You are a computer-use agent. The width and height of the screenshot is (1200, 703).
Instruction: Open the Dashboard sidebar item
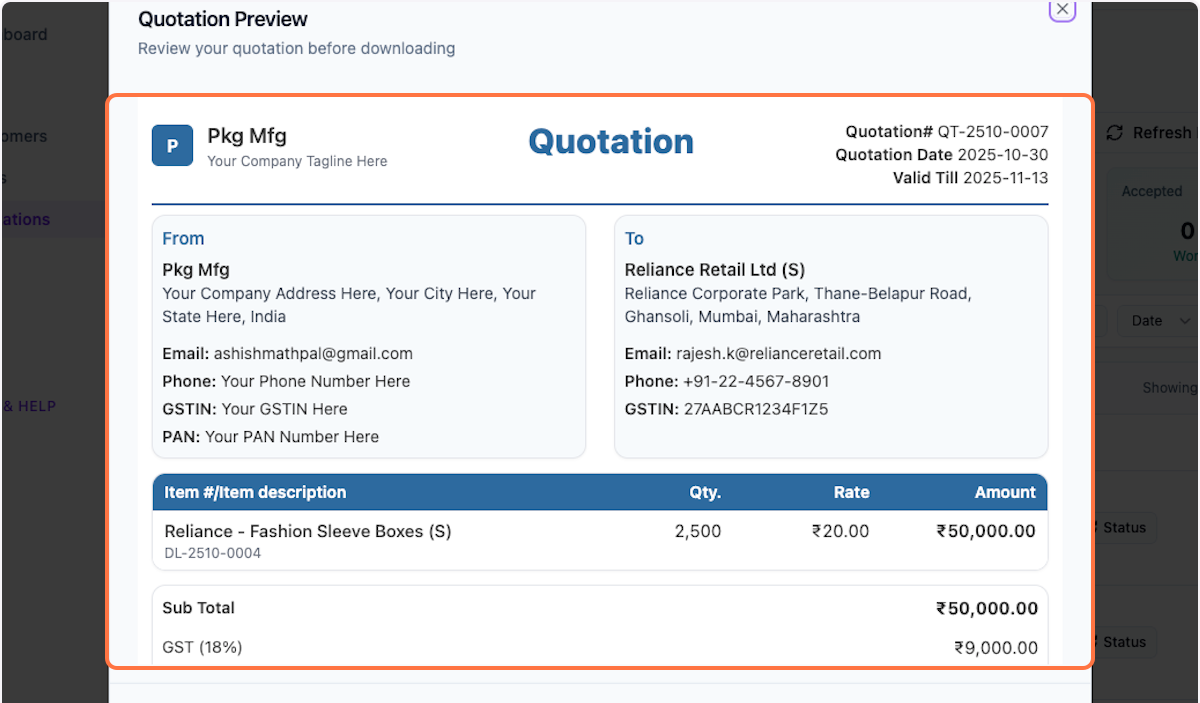pos(24,35)
